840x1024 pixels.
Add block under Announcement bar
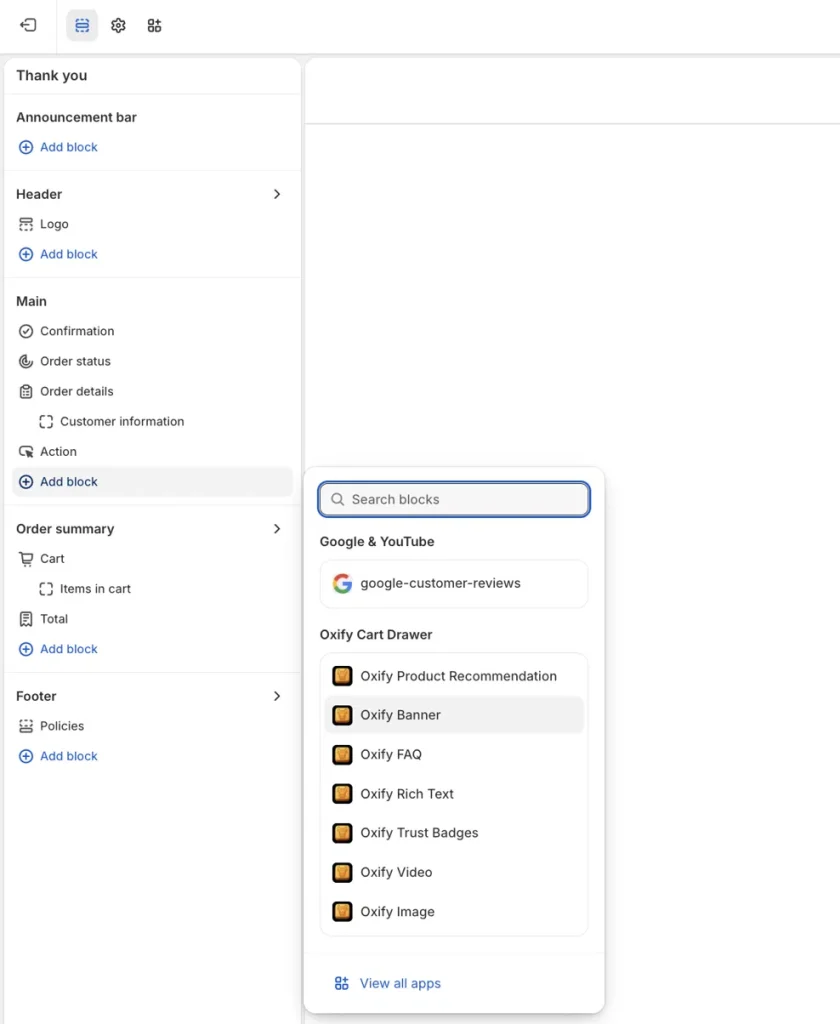click(58, 147)
